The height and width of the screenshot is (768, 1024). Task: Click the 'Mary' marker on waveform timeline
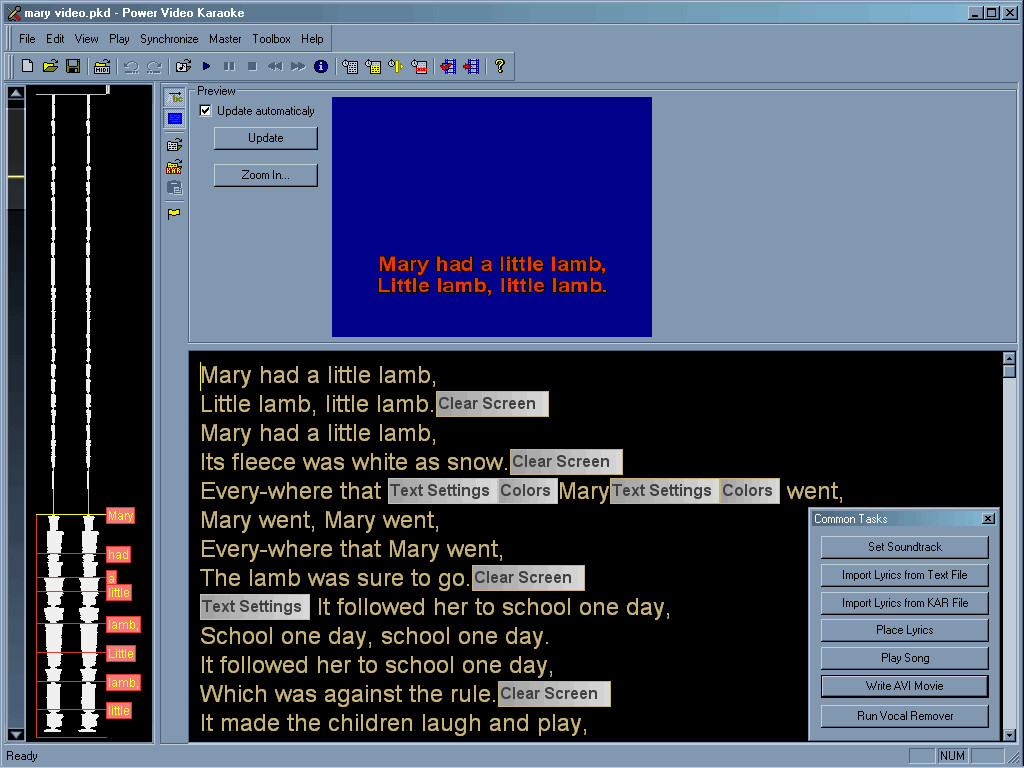(x=121, y=516)
